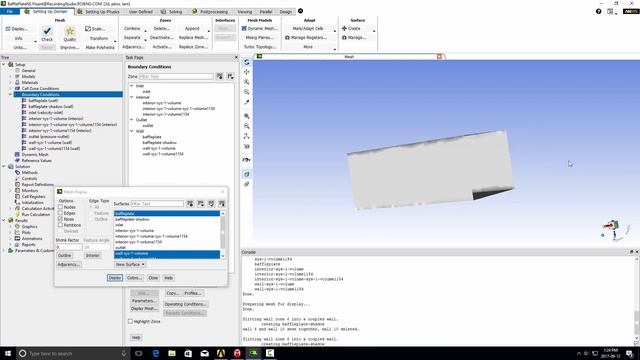The height and width of the screenshot is (360, 640).
Task: Select inlet (velocity-inlet) in the tree
Action: point(46,112)
